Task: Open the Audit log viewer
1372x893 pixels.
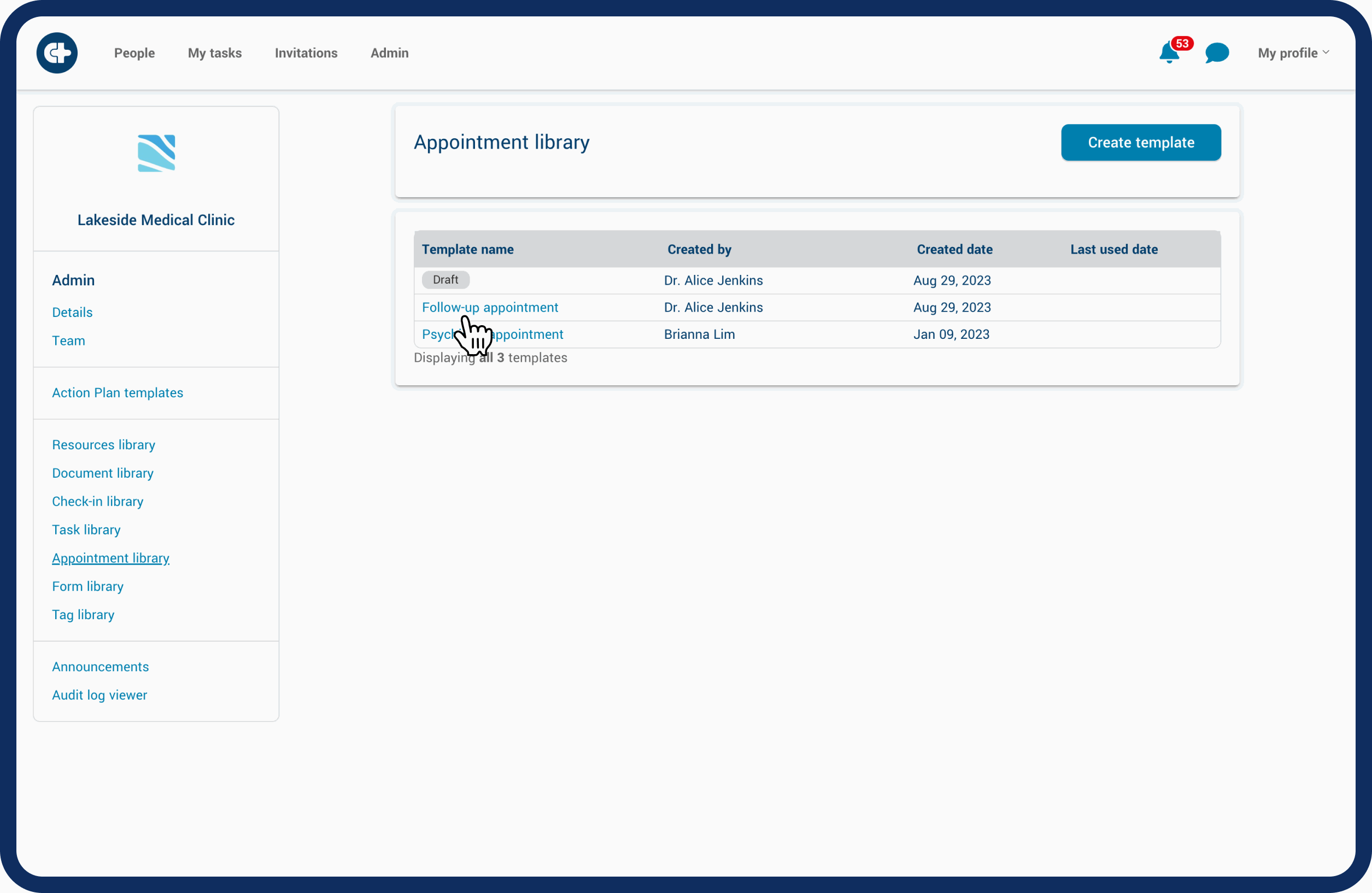Action: 99,695
